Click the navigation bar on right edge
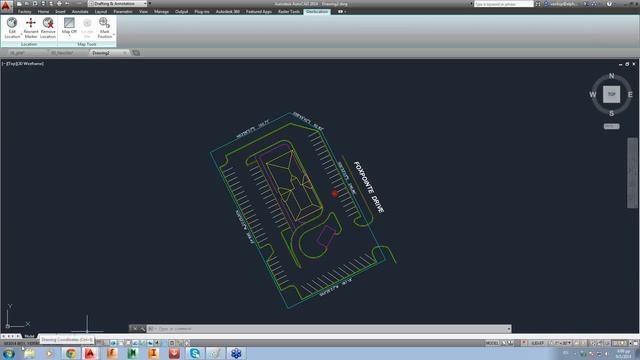This screenshot has height=360, width=640. point(632,173)
